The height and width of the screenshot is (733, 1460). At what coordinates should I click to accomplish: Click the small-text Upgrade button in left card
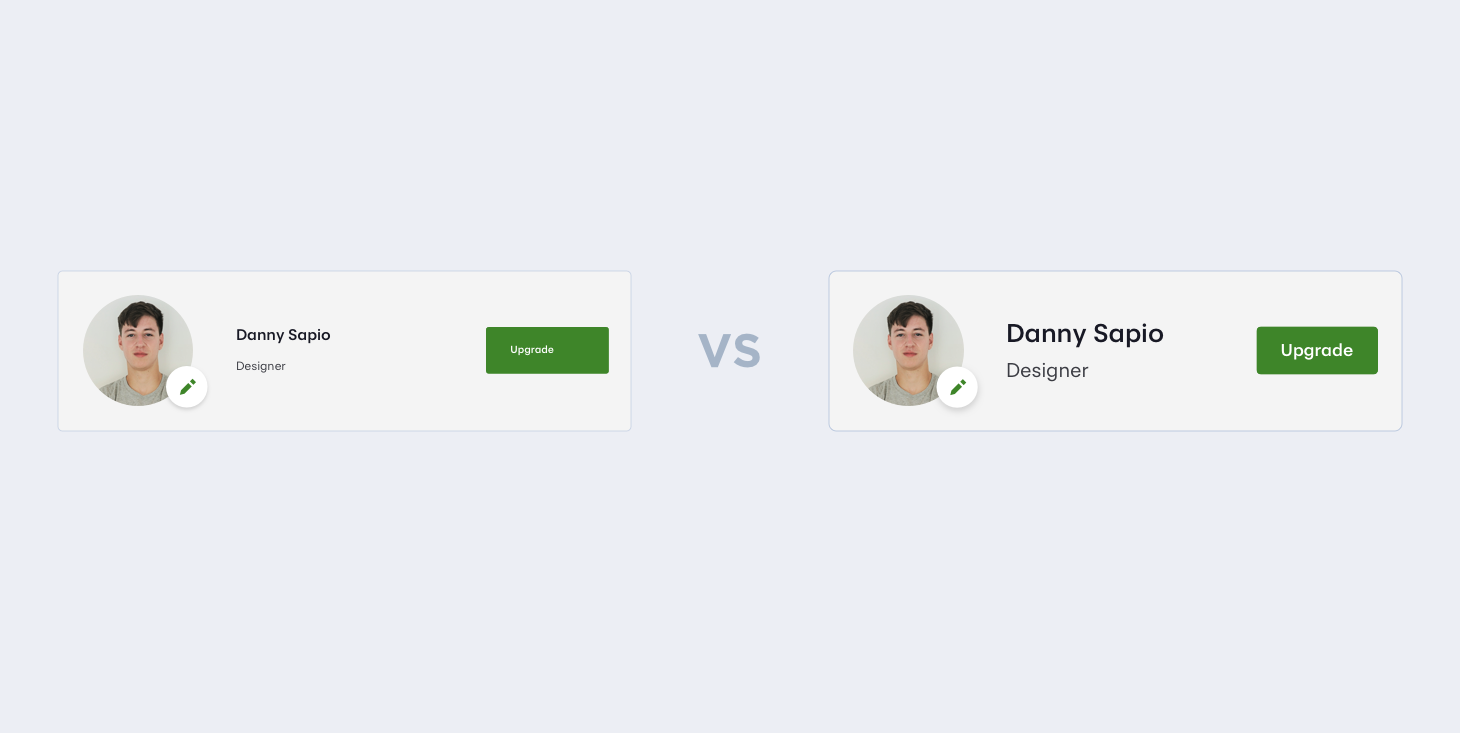pos(547,350)
